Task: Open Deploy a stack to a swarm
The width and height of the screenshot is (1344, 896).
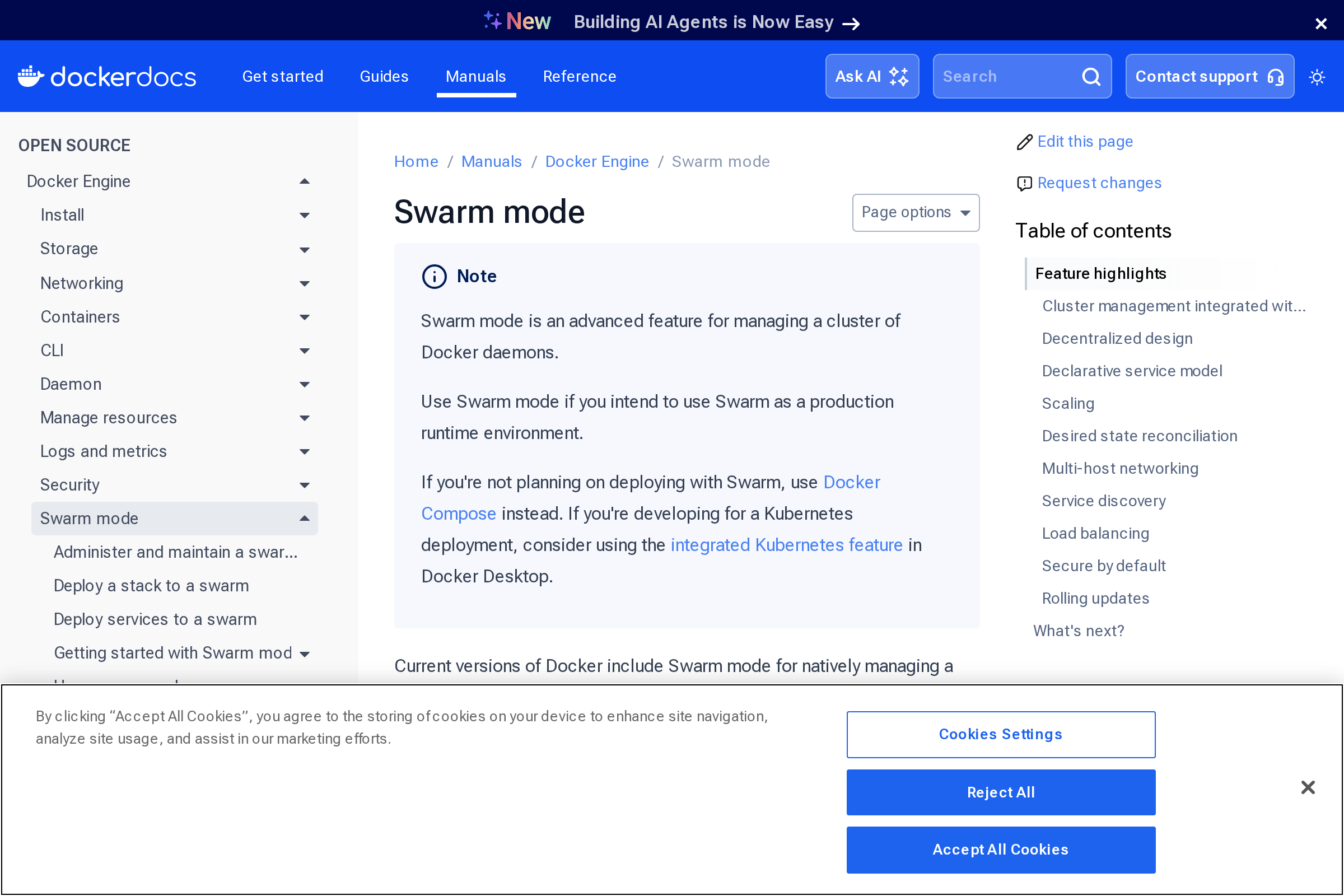Action: pos(151,586)
